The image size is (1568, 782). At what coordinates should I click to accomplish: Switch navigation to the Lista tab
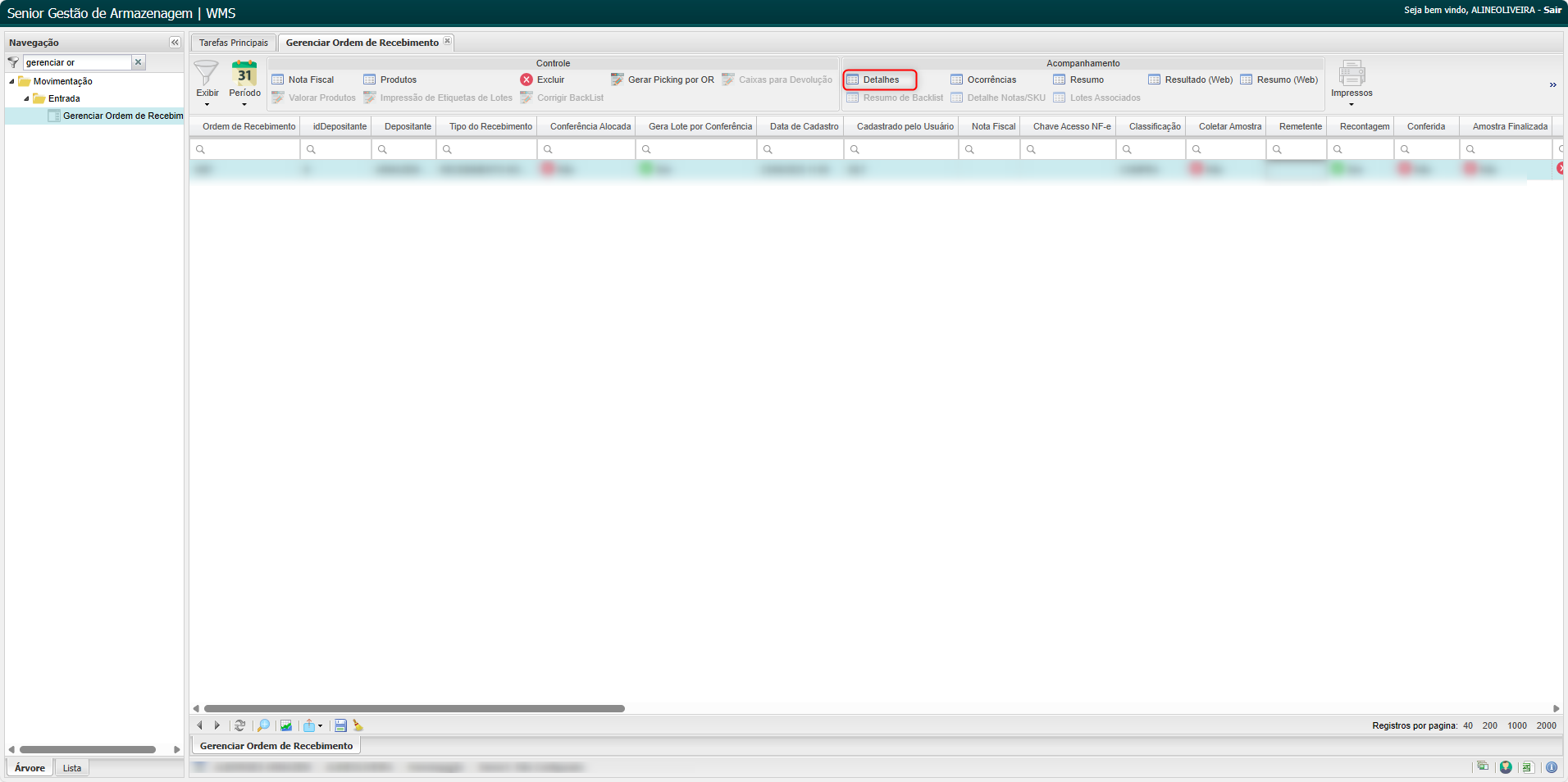coord(72,768)
